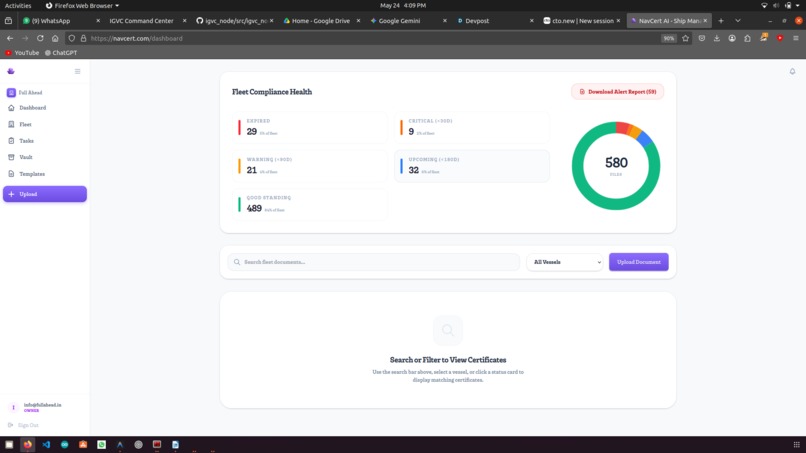Open the Firefox application menu

tap(796, 38)
